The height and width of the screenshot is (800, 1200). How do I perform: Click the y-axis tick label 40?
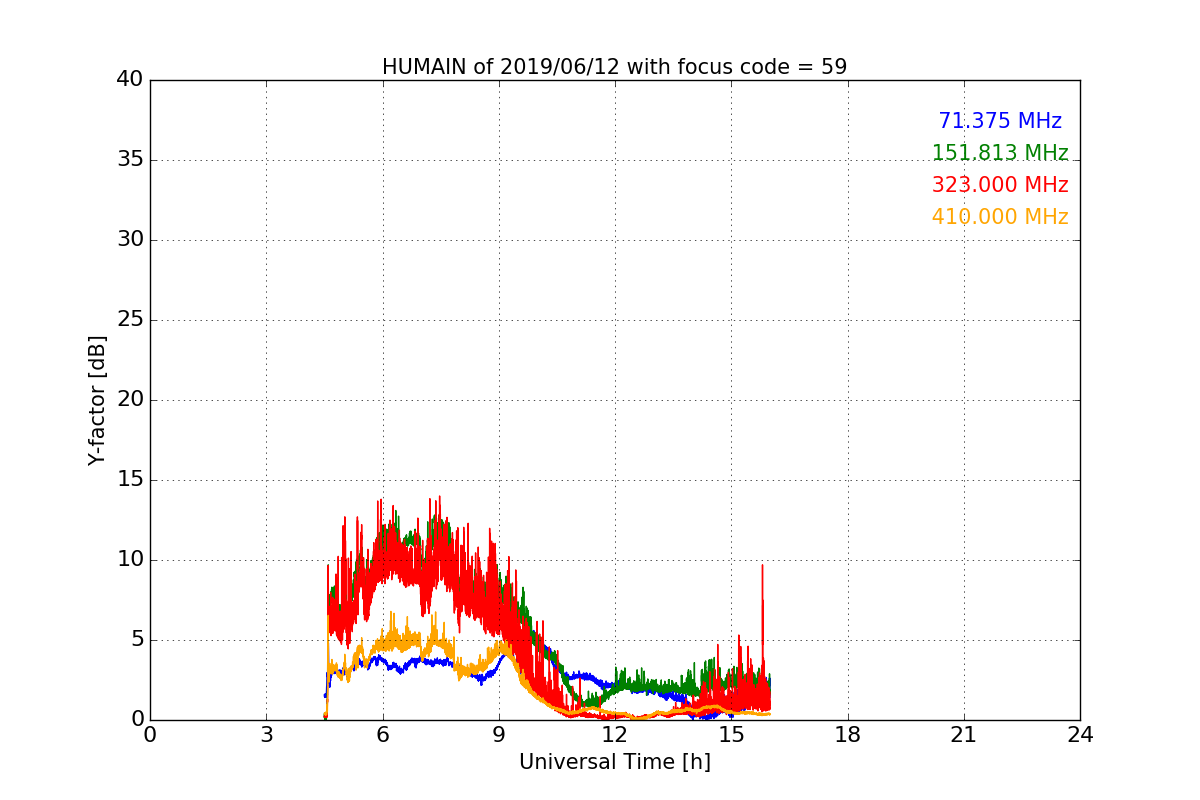pyautogui.click(x=130, y=80)
